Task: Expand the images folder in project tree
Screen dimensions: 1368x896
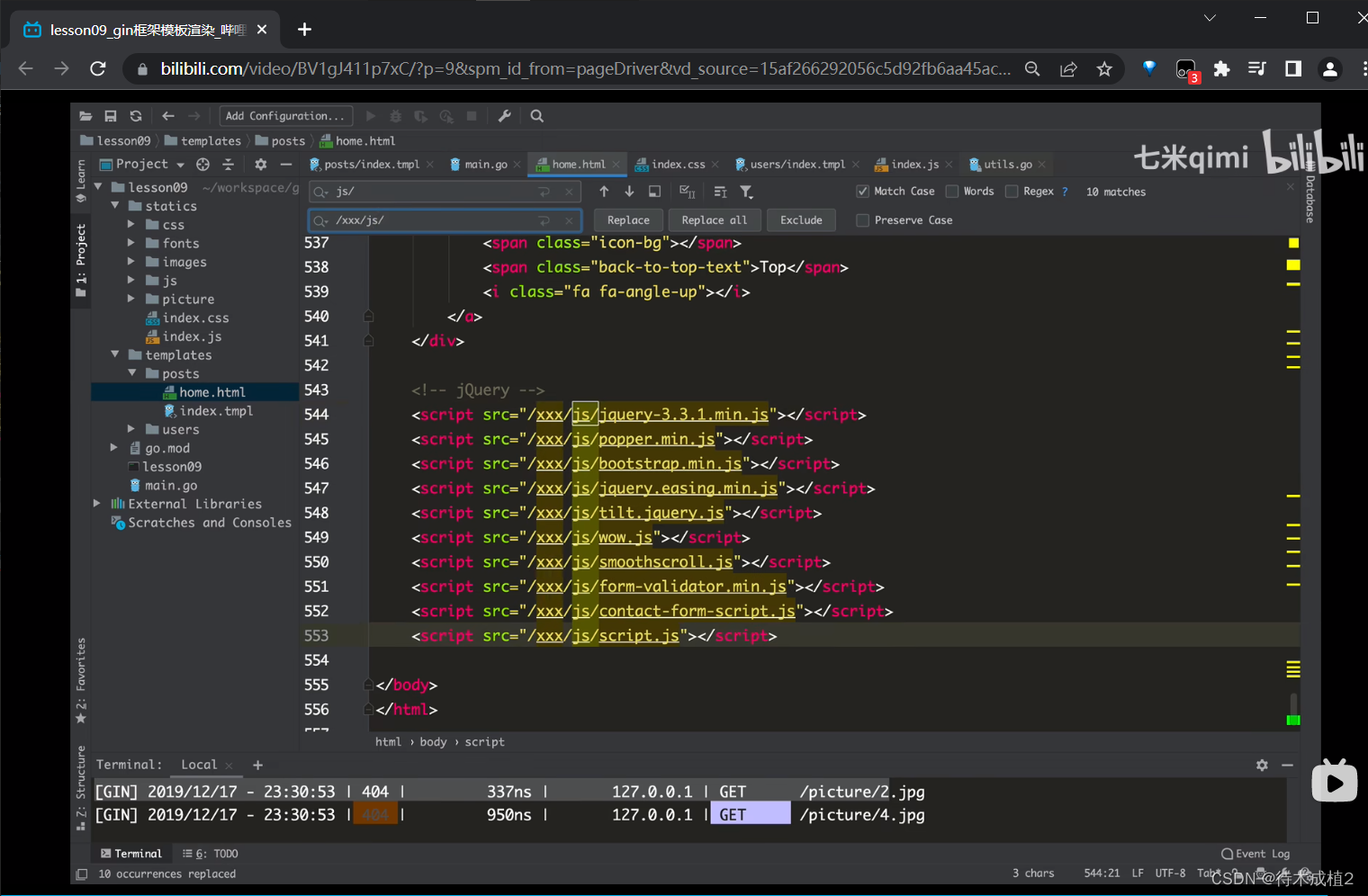Action: (x=131, y=262)
